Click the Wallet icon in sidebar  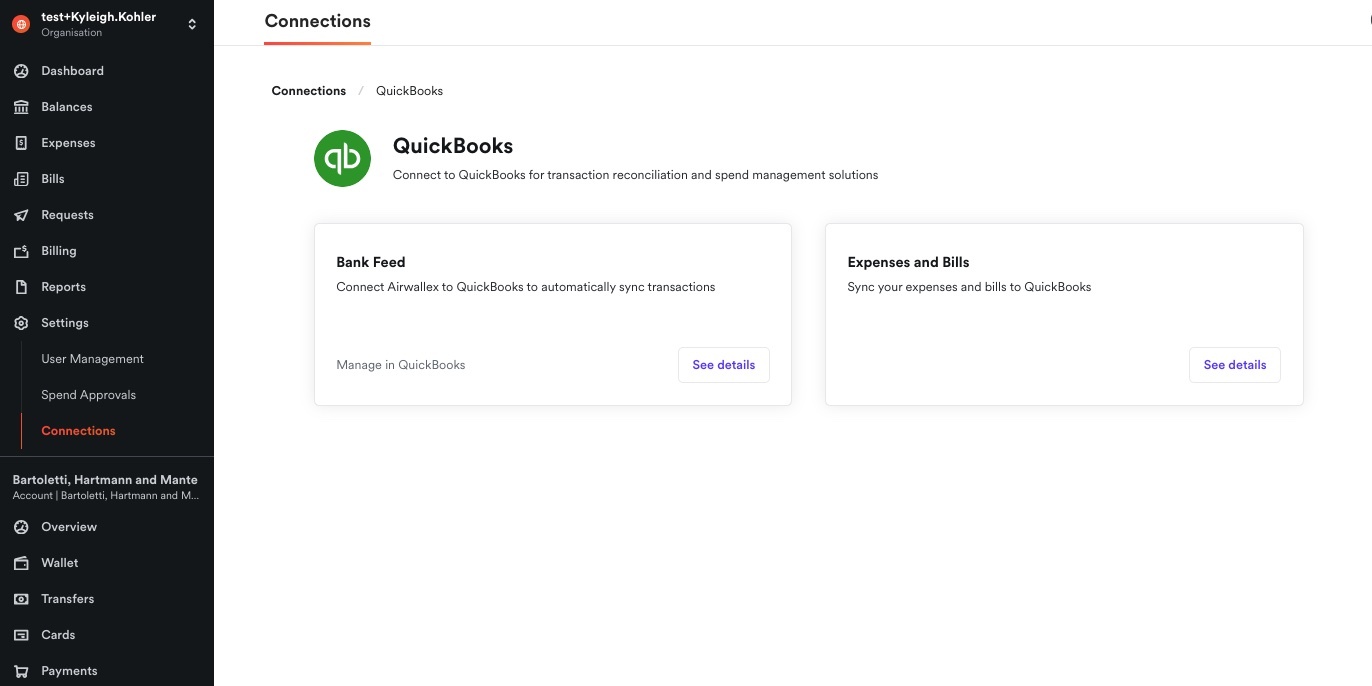(21, 563)
